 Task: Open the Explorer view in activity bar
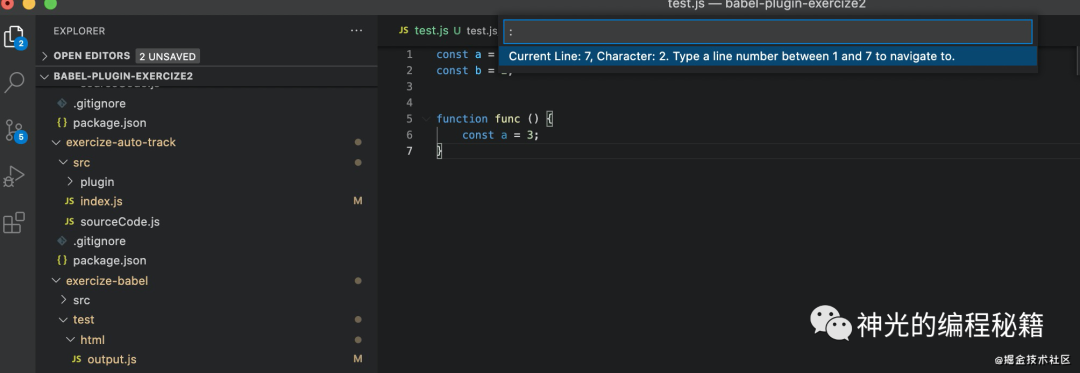point(14,36)
